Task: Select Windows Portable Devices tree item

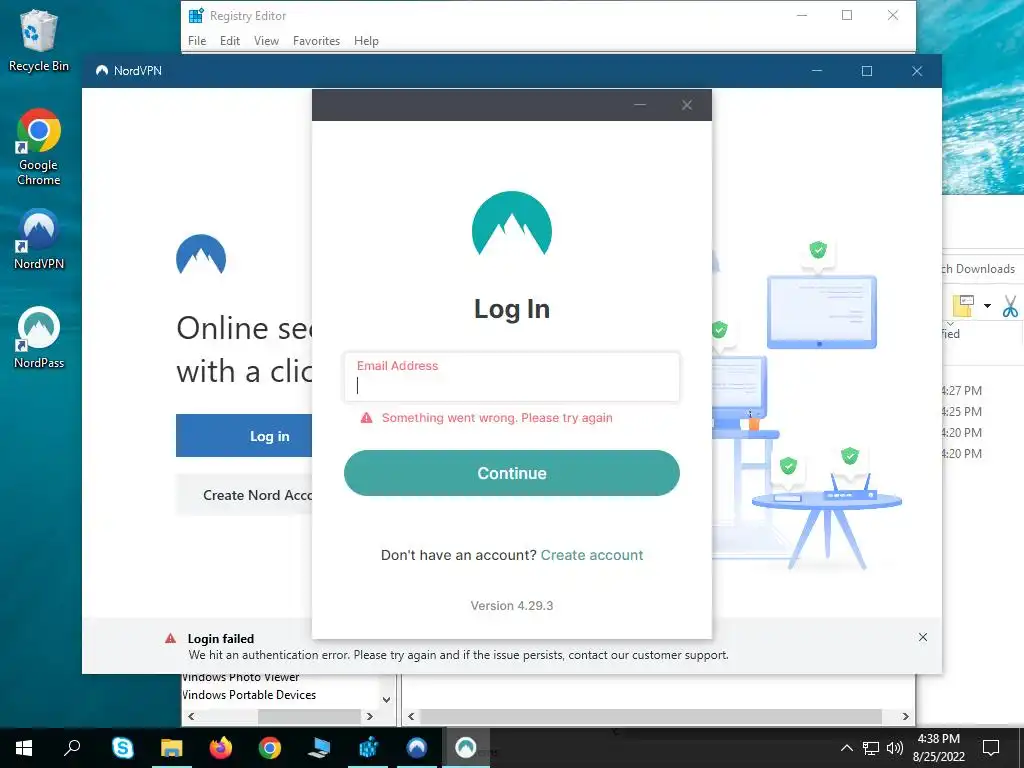Action: [249, 695]
